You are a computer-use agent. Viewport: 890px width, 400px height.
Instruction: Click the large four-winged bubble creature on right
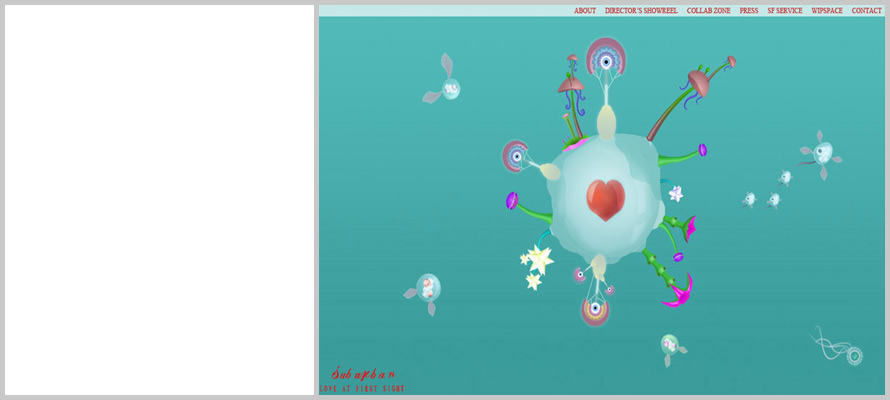(x=822, y=154)
